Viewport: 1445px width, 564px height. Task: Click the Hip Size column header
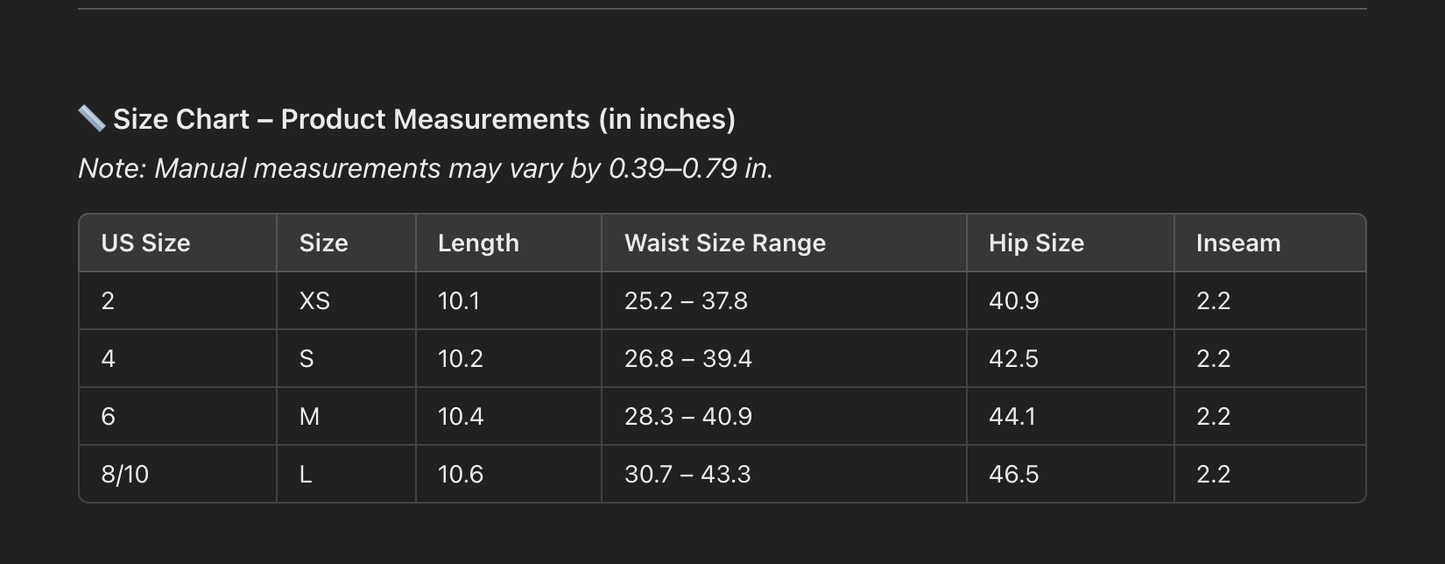tap(1036, 243)
